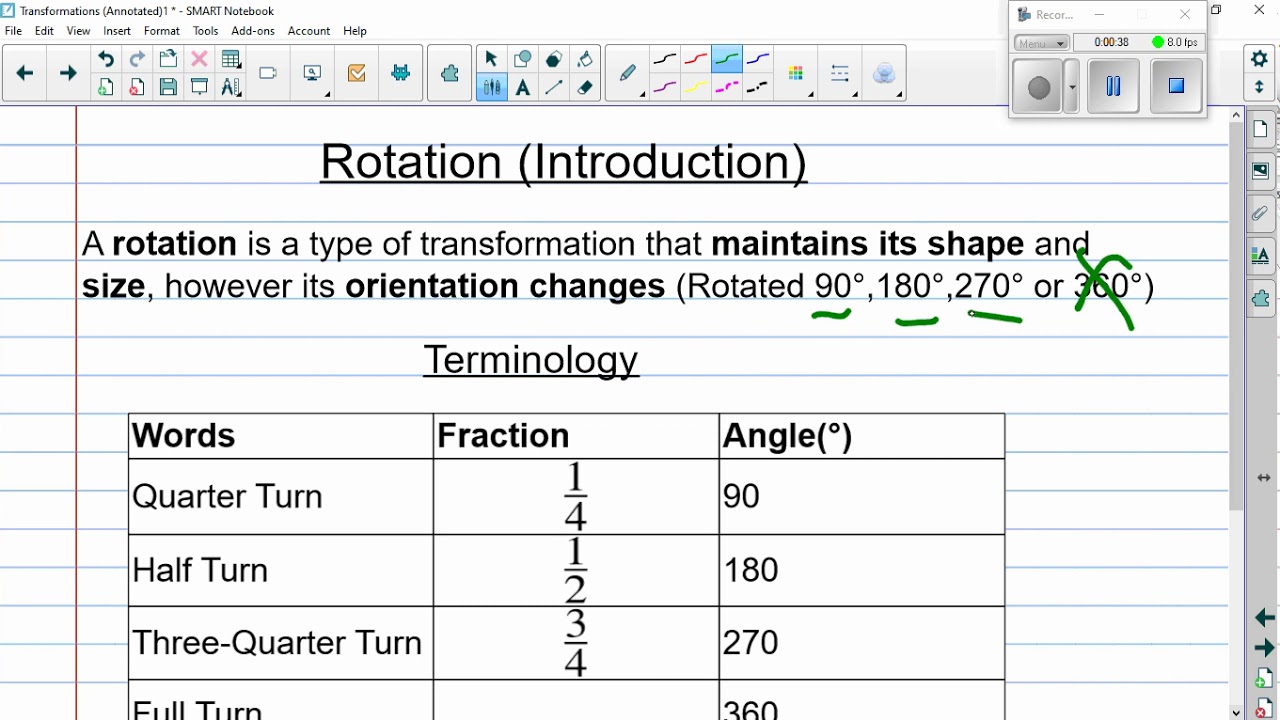
Task: Pick the yellow solid pen
Action: 696,88
